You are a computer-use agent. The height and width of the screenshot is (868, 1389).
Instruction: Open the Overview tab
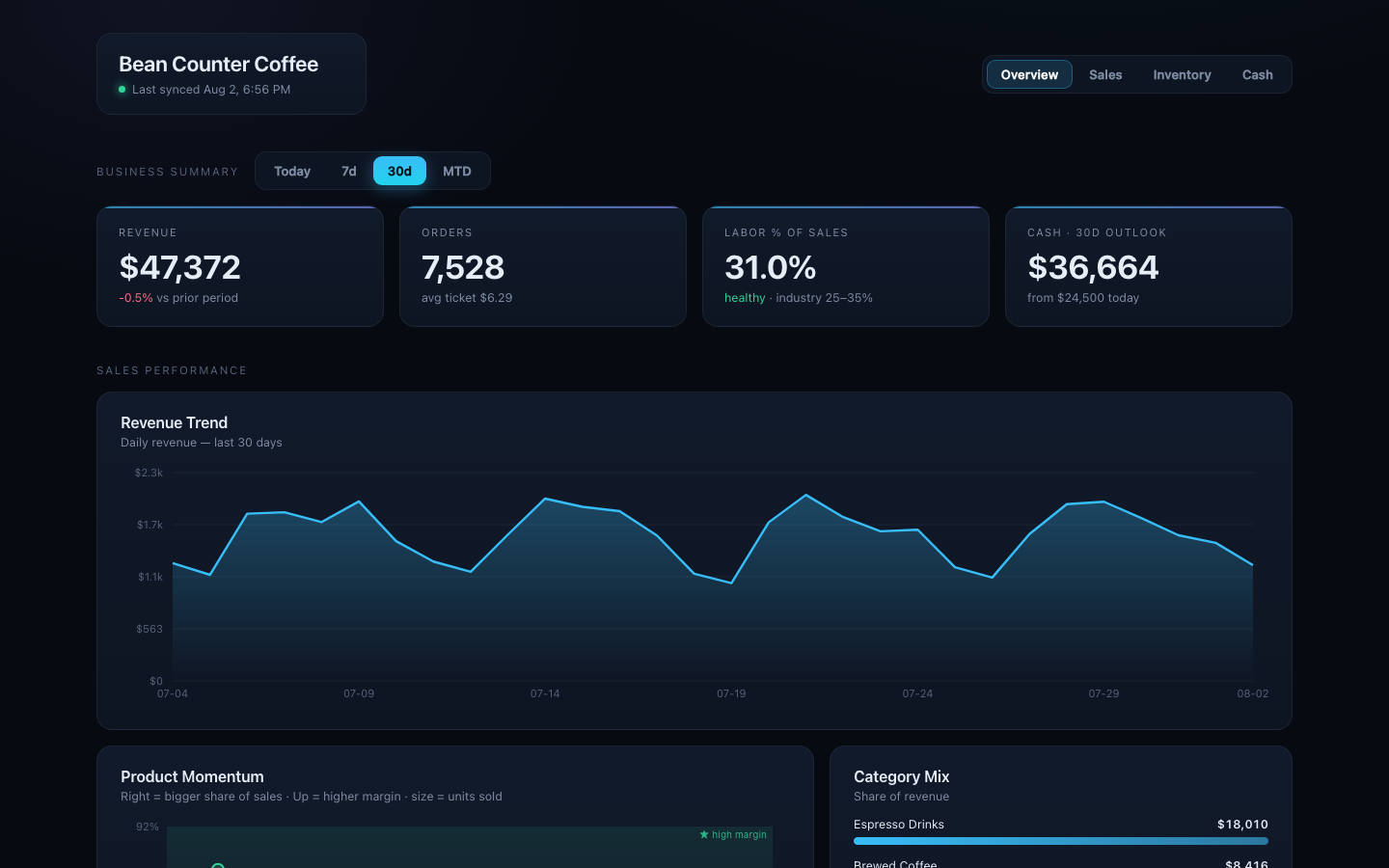tap(1029, 74)
